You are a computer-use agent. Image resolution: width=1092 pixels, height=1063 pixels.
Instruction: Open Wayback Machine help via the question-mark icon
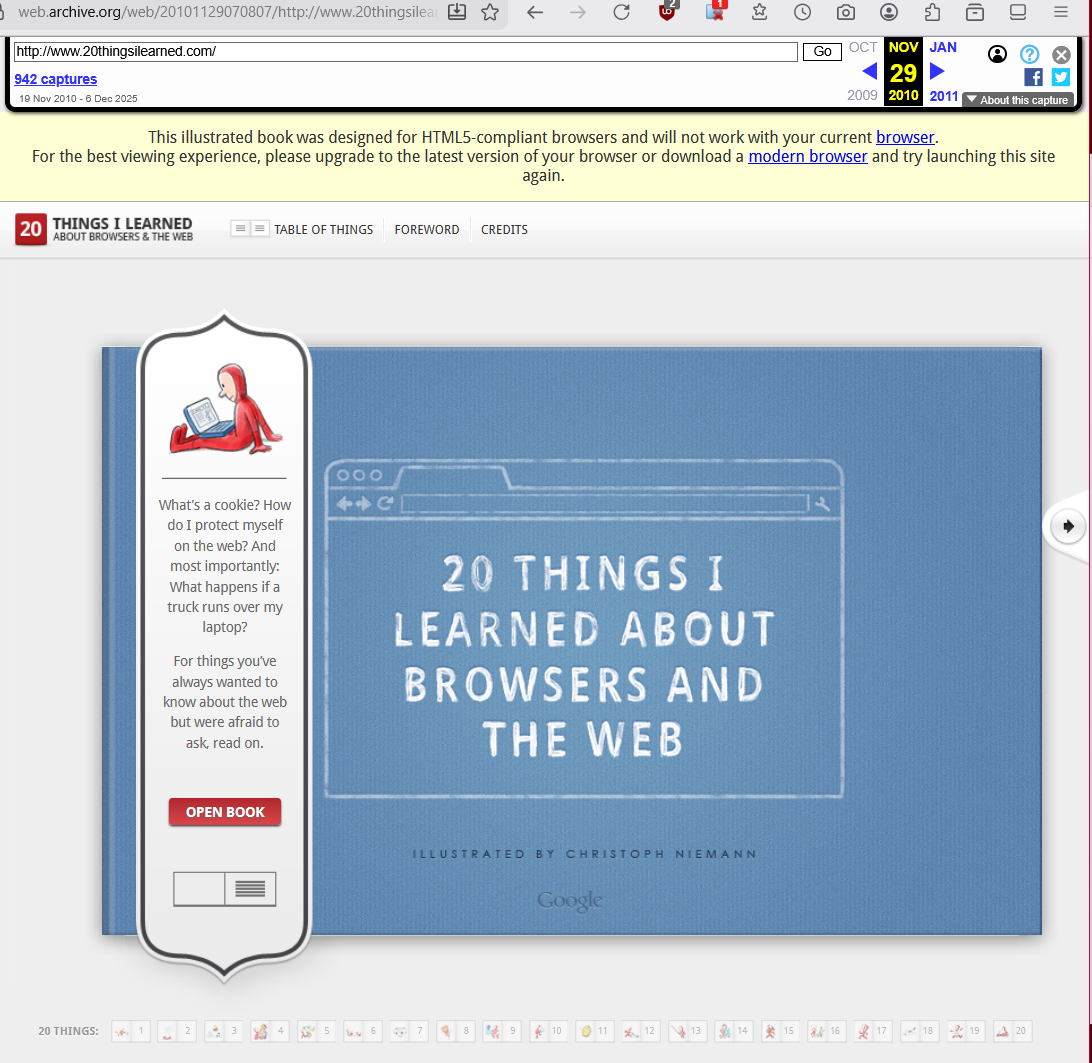1029,54
